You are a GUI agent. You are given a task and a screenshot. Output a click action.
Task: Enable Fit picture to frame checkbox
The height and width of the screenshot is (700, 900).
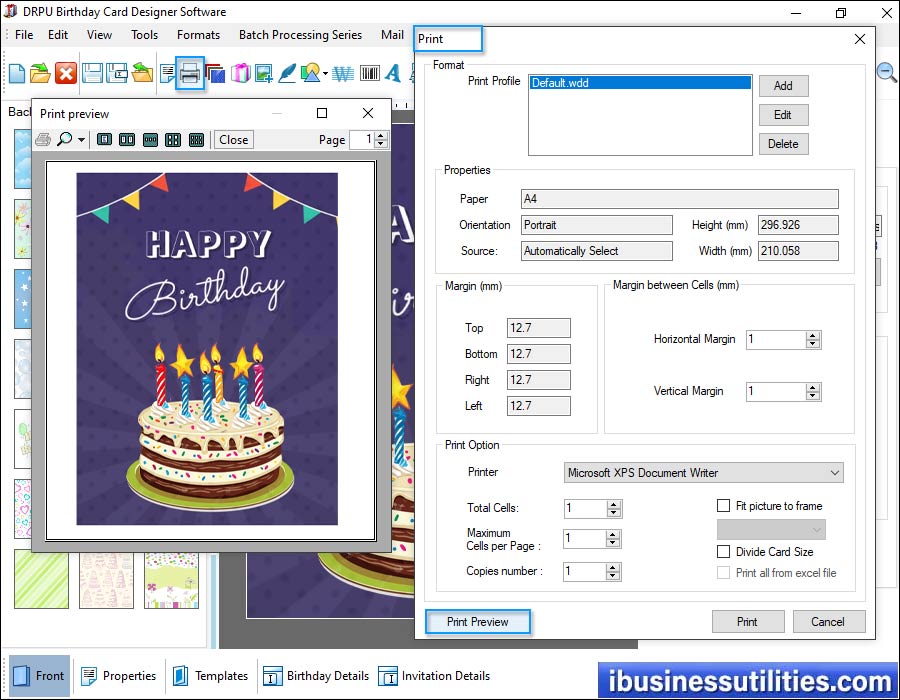[724, 507]
